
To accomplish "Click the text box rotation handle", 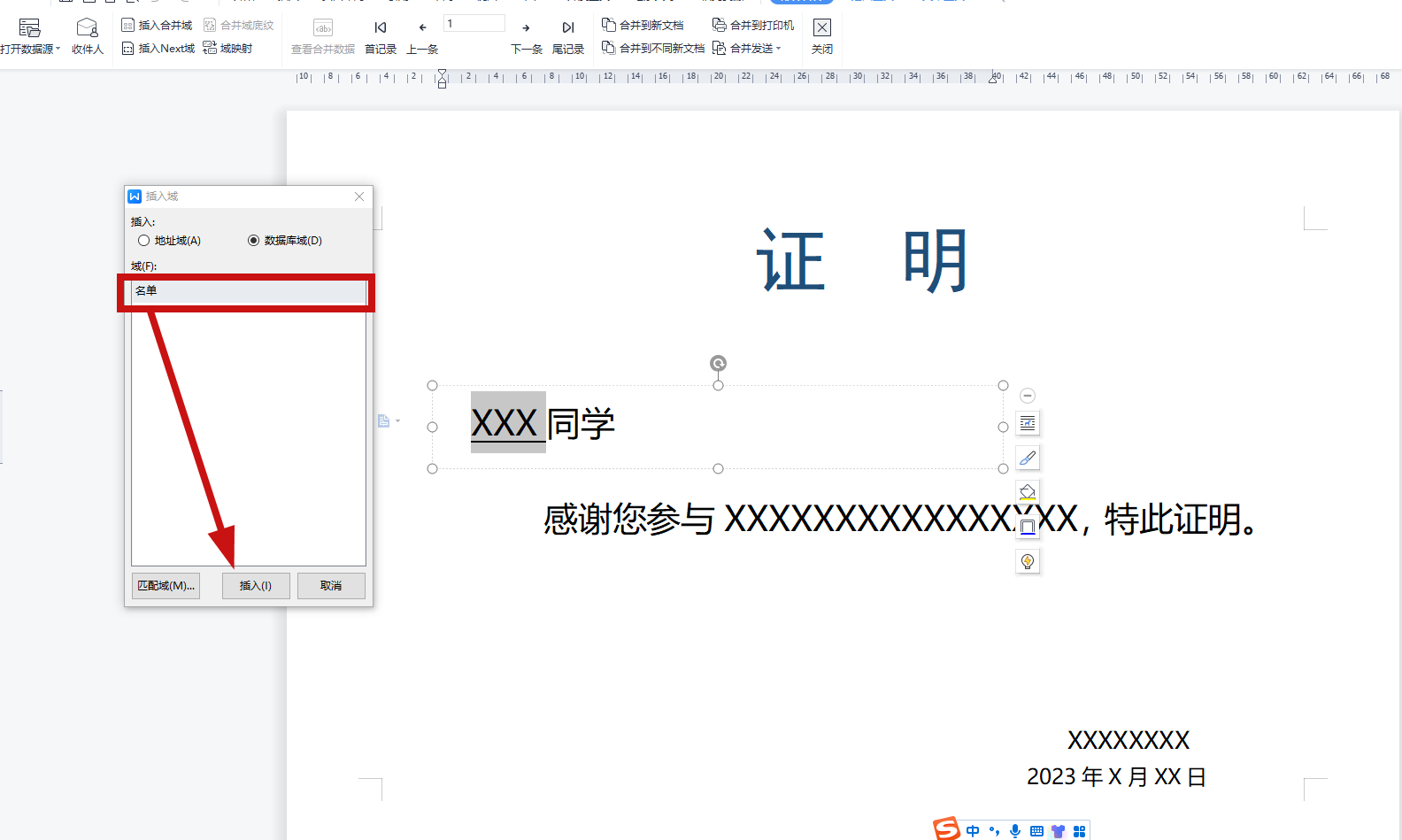I will click(x=719, y=363).
